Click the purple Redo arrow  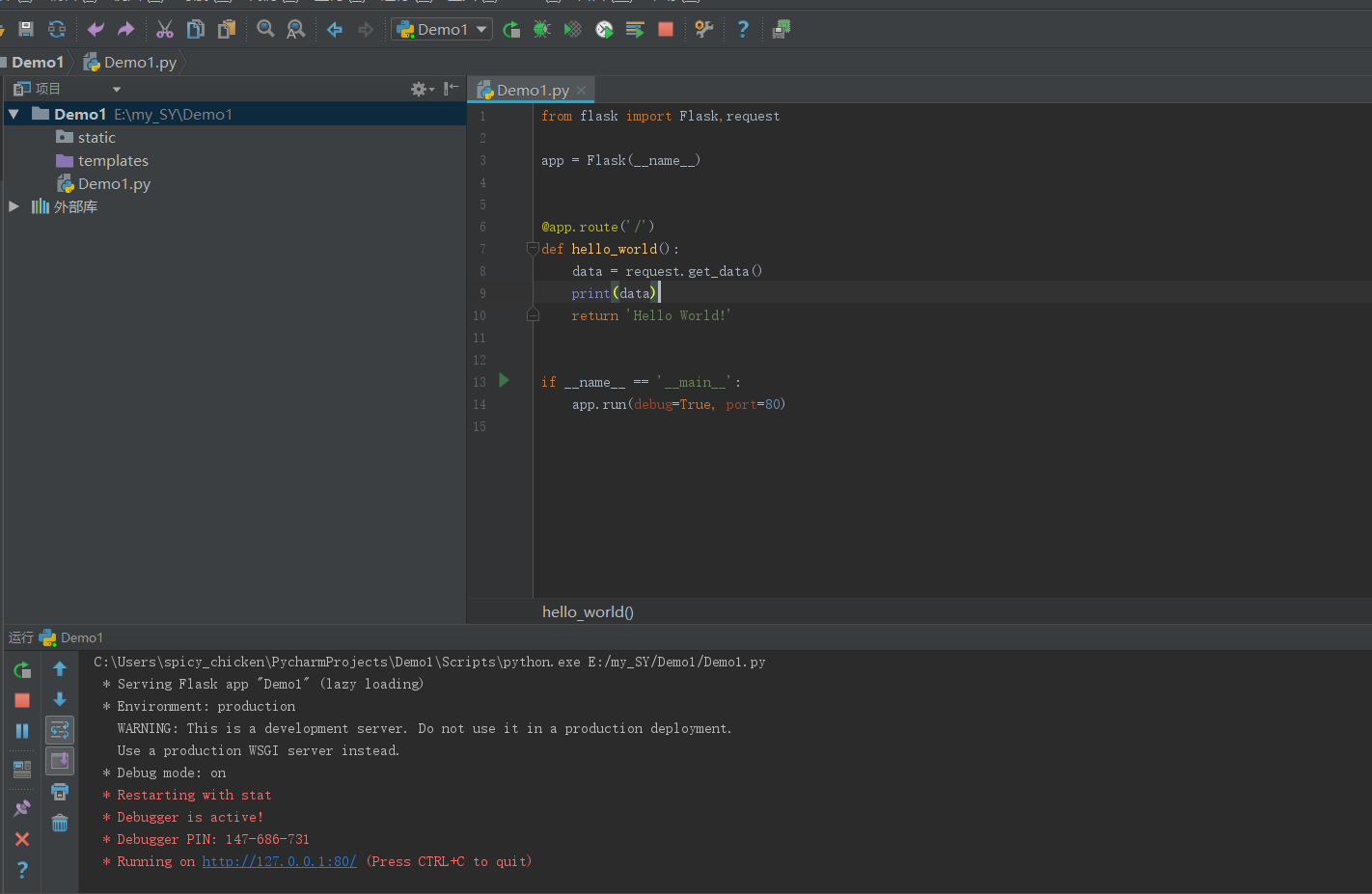[x=126, y=29]
